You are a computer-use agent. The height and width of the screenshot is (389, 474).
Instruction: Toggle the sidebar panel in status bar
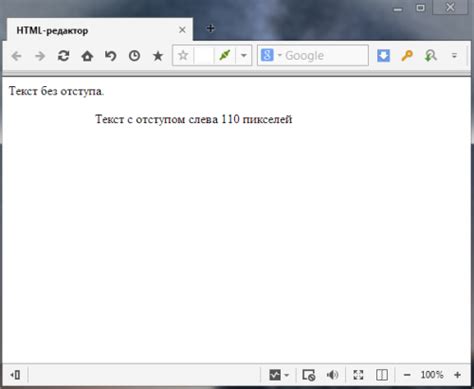pyautogui.click(x=15, y=375)
